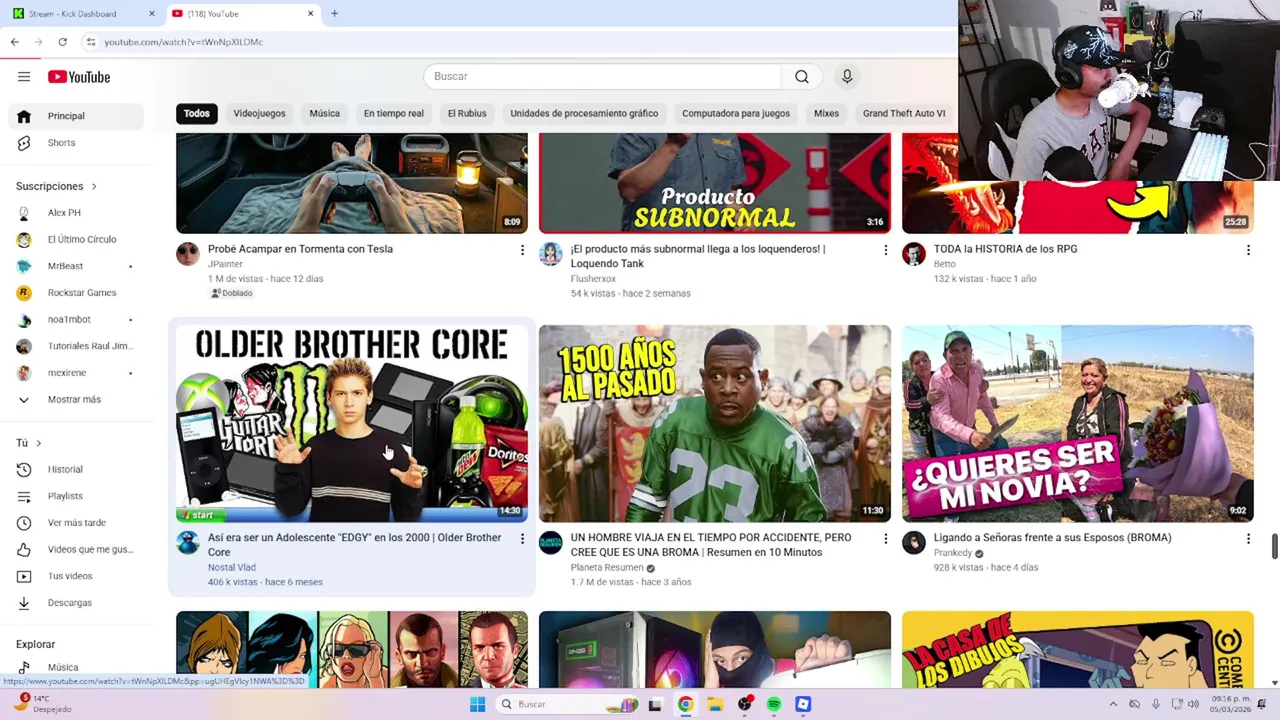Play the Older Brother Core thumbnail
The height and width of the screenshot is (720, 1280).
[352, 423]
